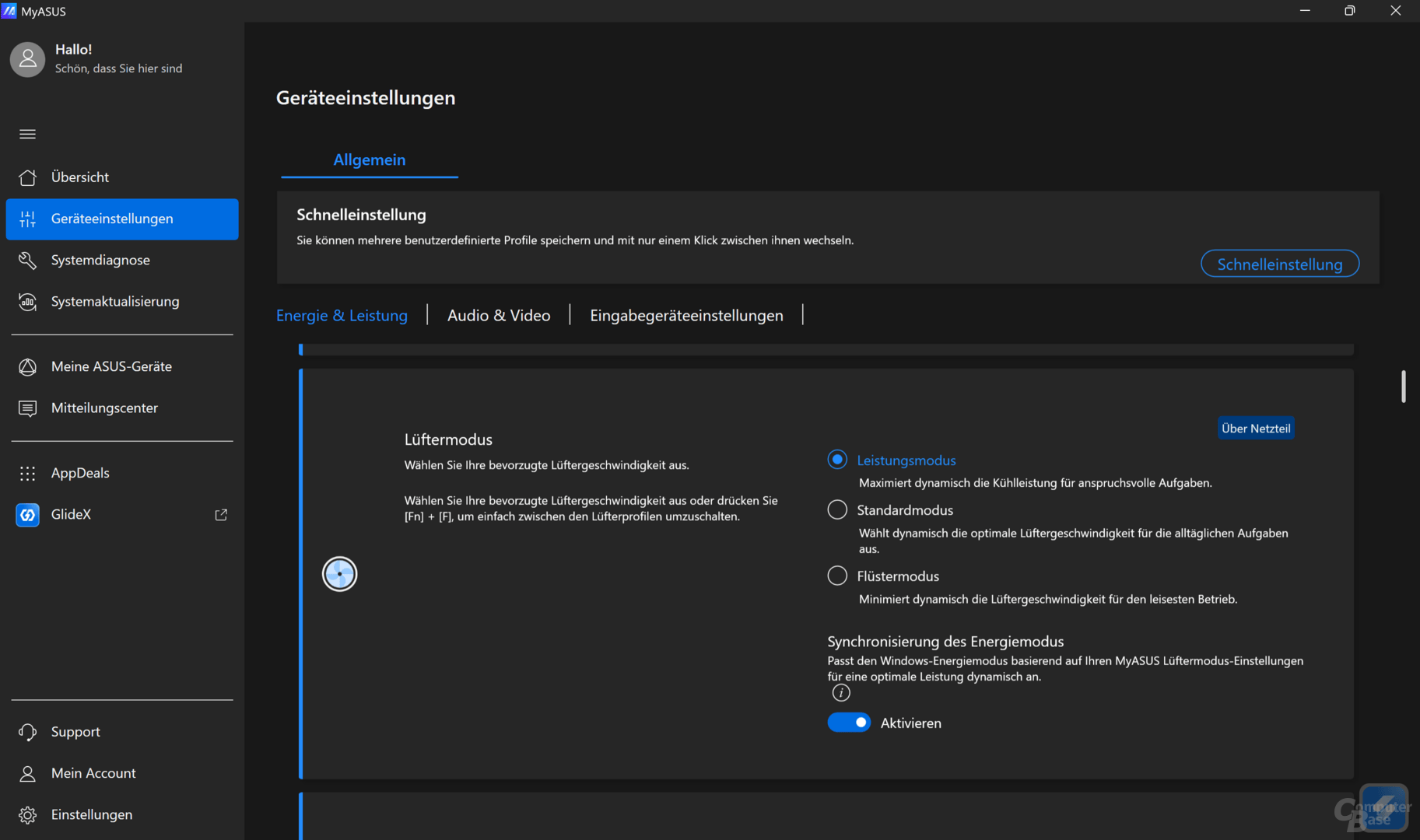
Task: Click the Schnelleinstellung button
Action: [1279, 264]
